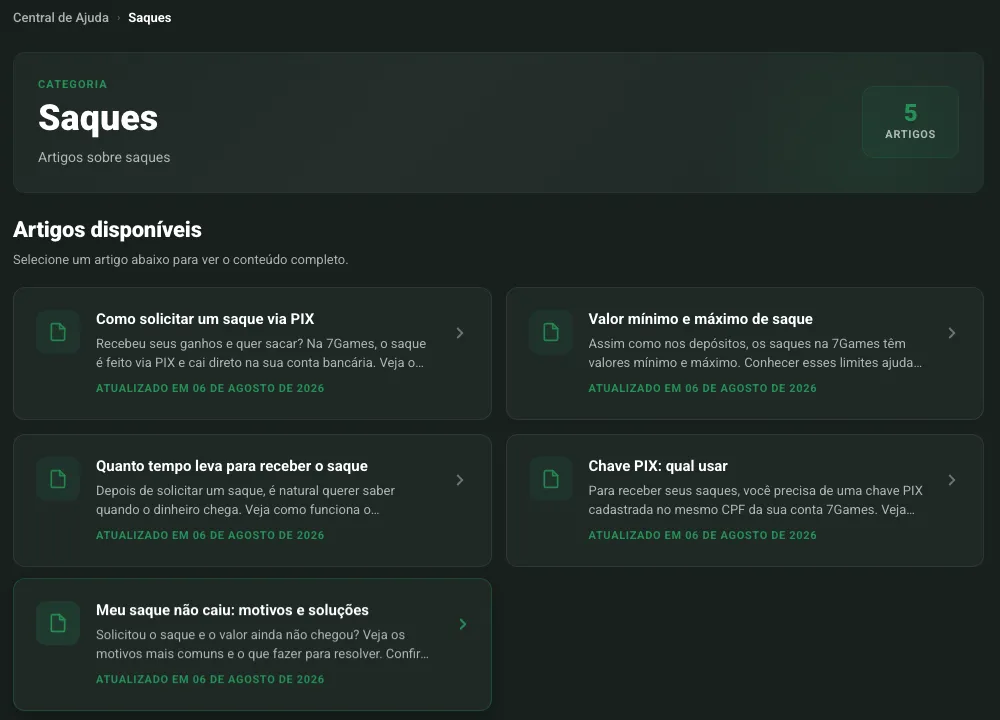The image size is (1000, 720).
Task: Open chevron arrow on Quanto tempo leva card
Action: pos(460,480)
